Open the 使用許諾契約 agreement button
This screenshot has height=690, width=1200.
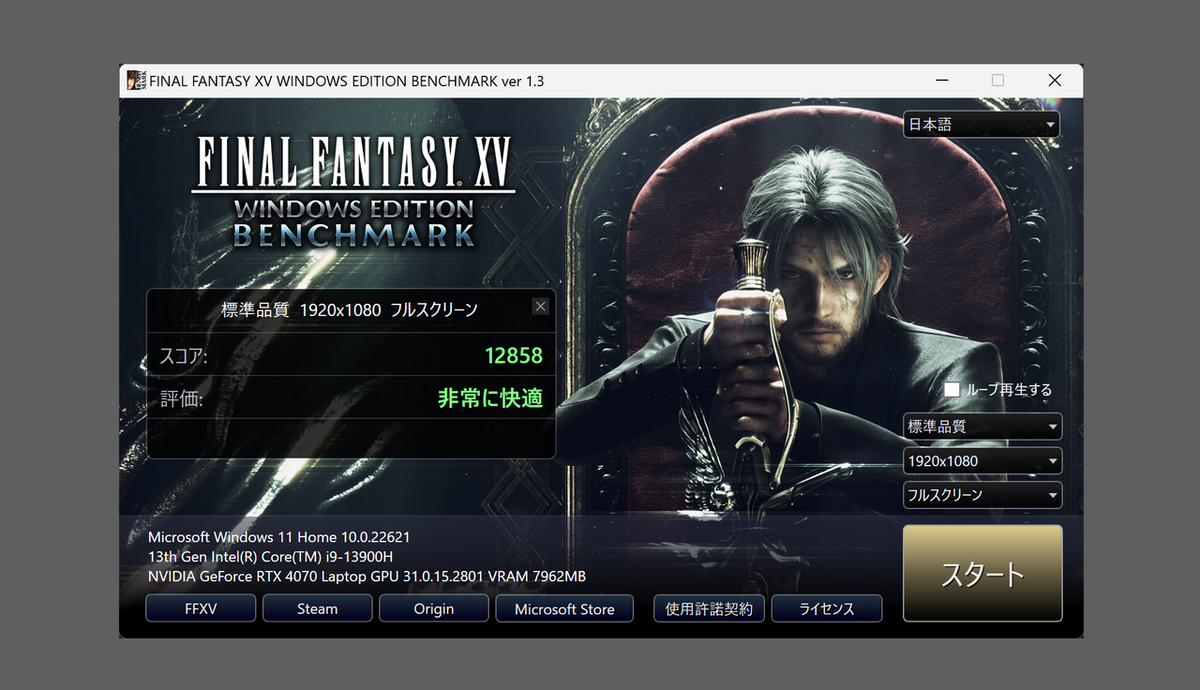(709, 608)
